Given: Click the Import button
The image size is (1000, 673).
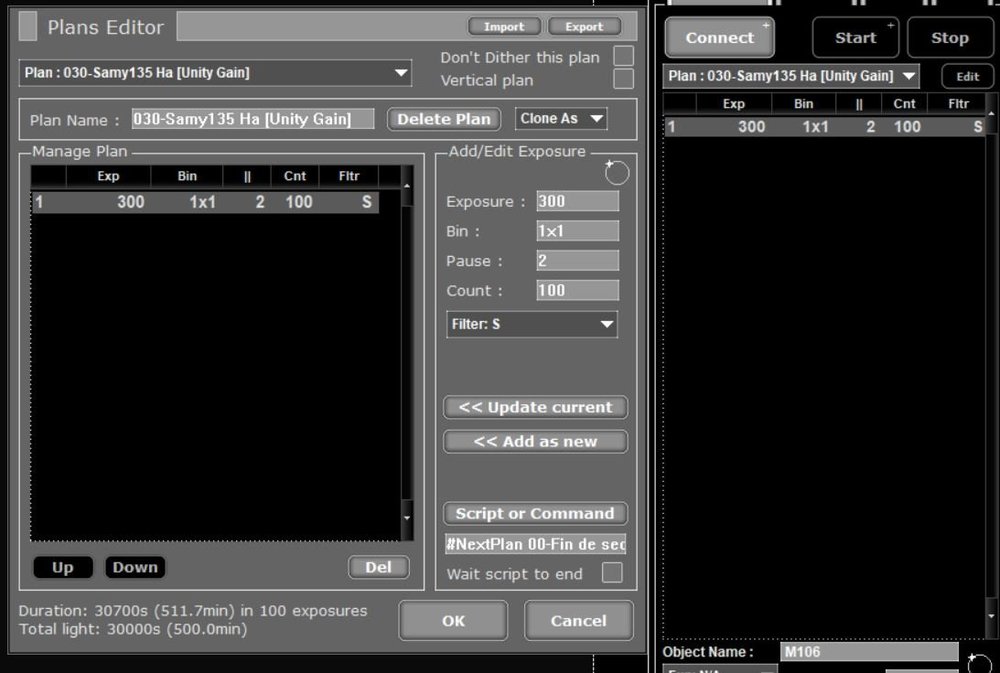Looking at the screenshot, I should [x=504, y=27].
